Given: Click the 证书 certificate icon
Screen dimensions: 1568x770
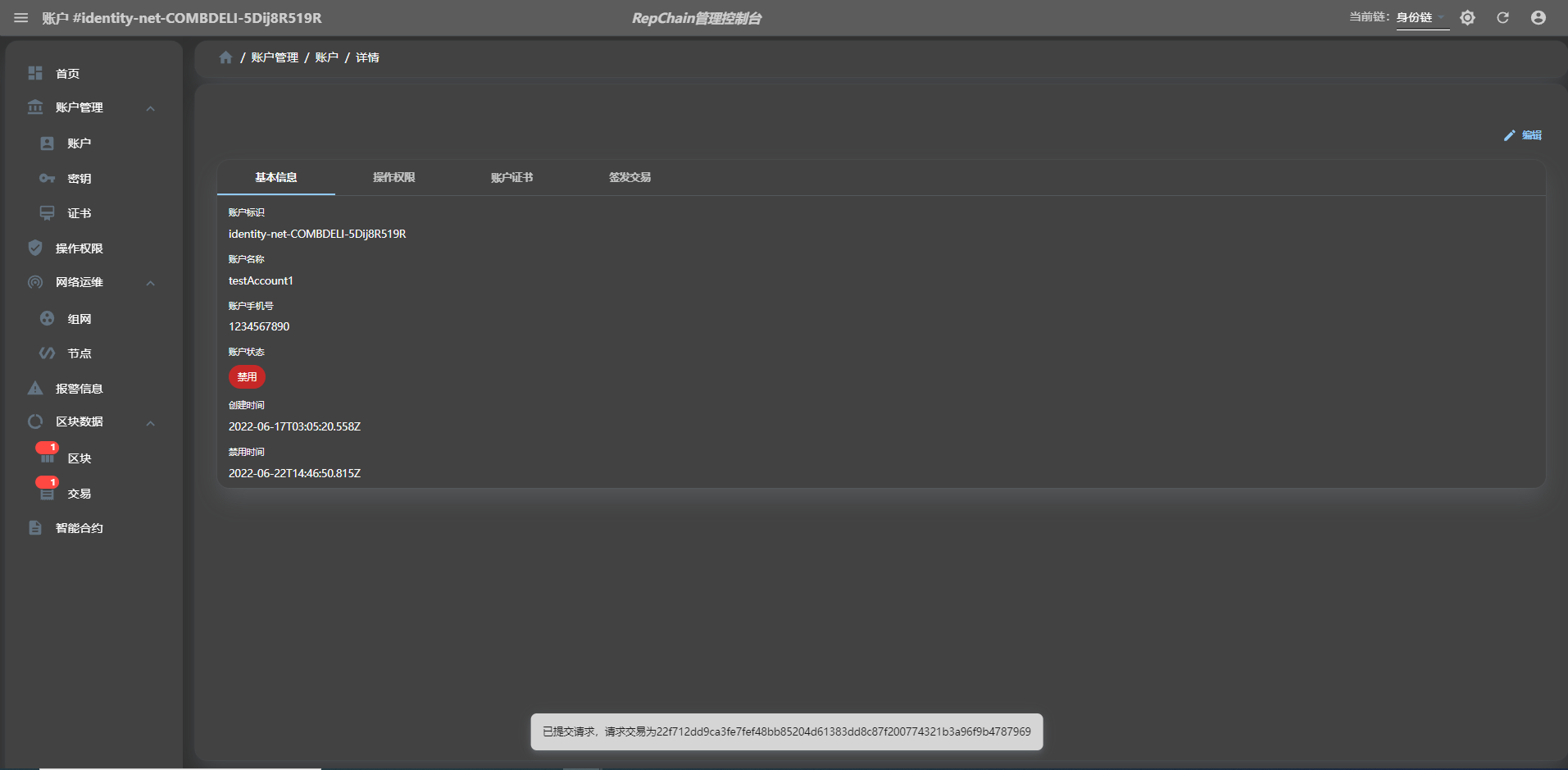Looking at the screenshot, I should [x=48, y=213].
